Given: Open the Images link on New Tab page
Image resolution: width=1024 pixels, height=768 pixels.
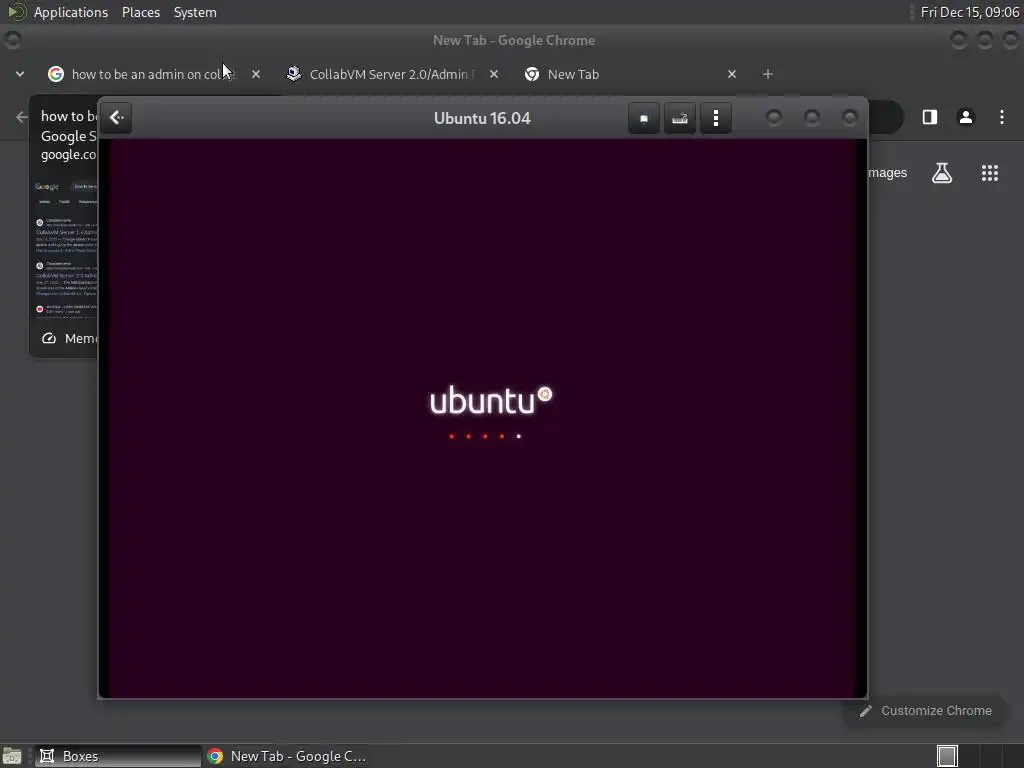Looking at the screenshot, I should [x=887, y=173].
